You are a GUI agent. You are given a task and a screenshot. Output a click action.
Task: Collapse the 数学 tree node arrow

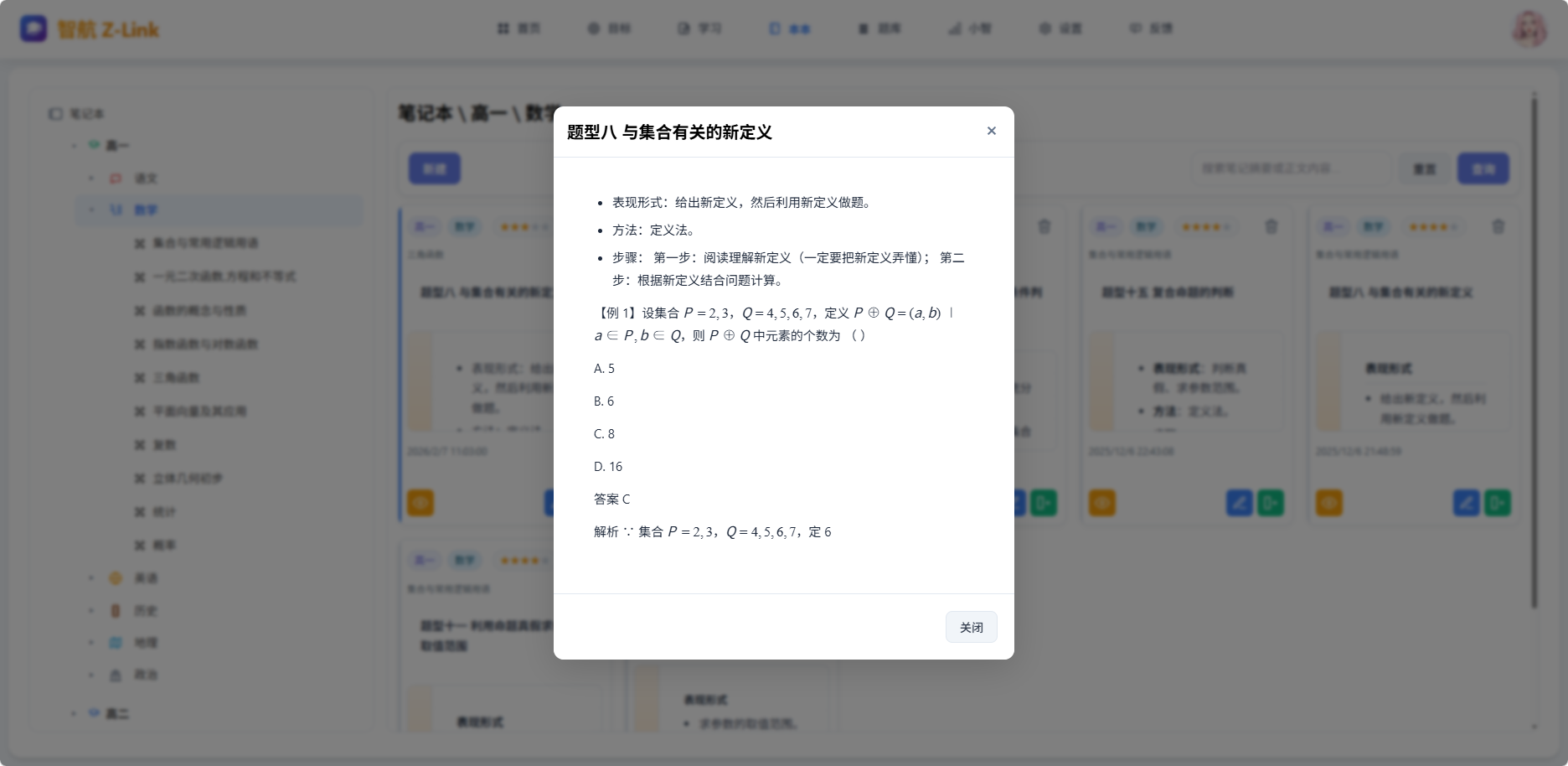click(x=91, y=210)
